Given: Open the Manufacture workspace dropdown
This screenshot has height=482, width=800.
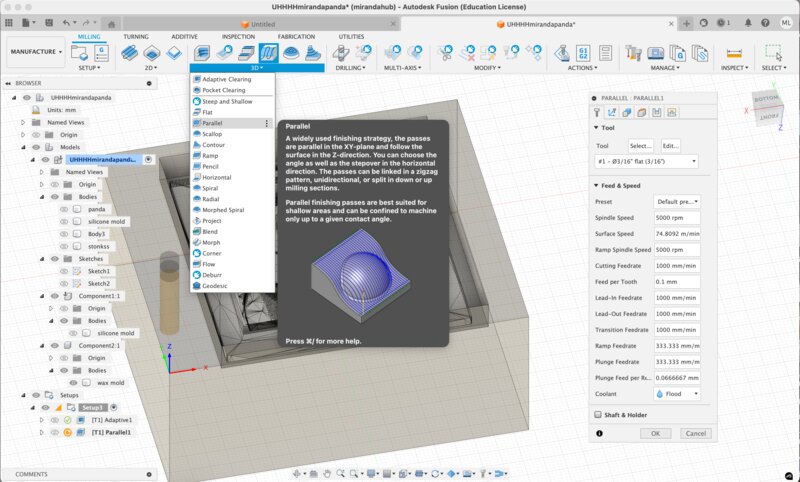Looking at the screenshot, I should point(36,51).
